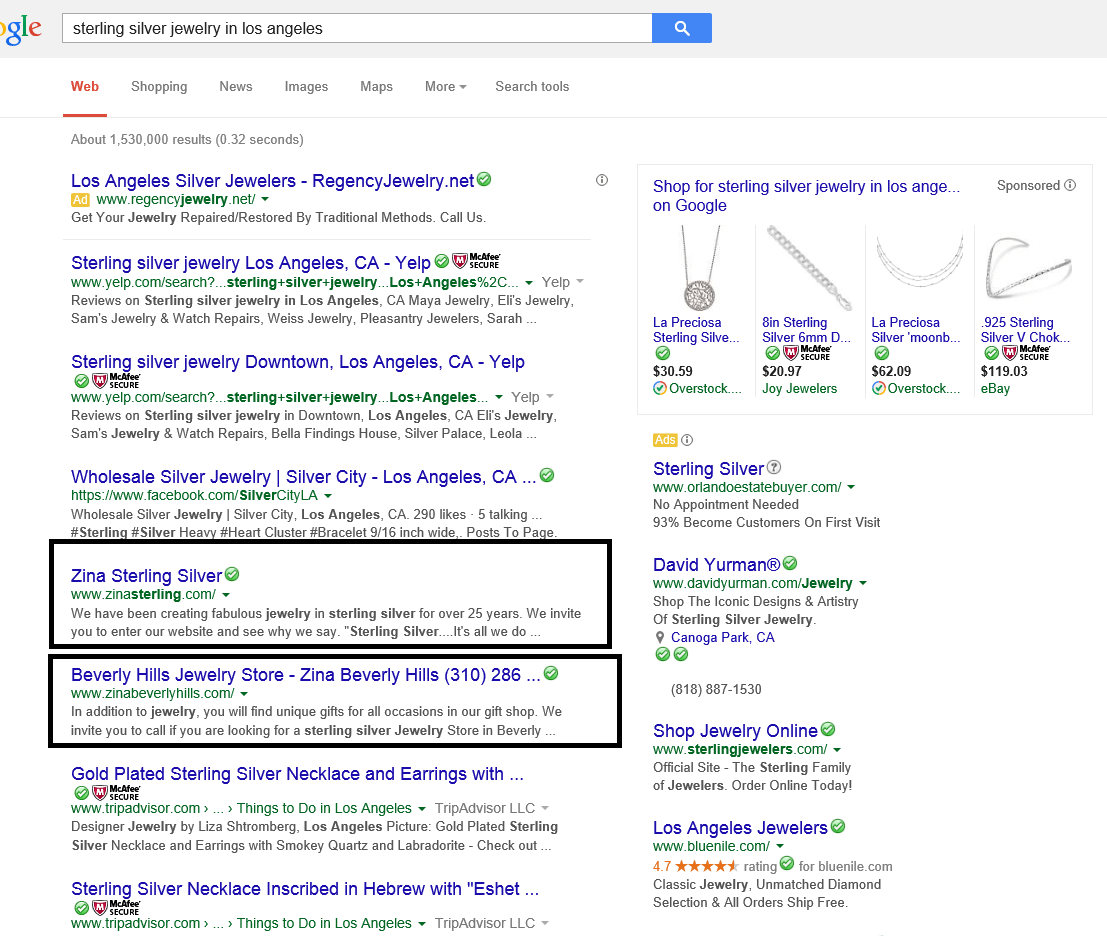
Task: Open the 'Los Angeles Jewelers' bluenile ad
Action: pyautogui.click(x=740, y=828)
